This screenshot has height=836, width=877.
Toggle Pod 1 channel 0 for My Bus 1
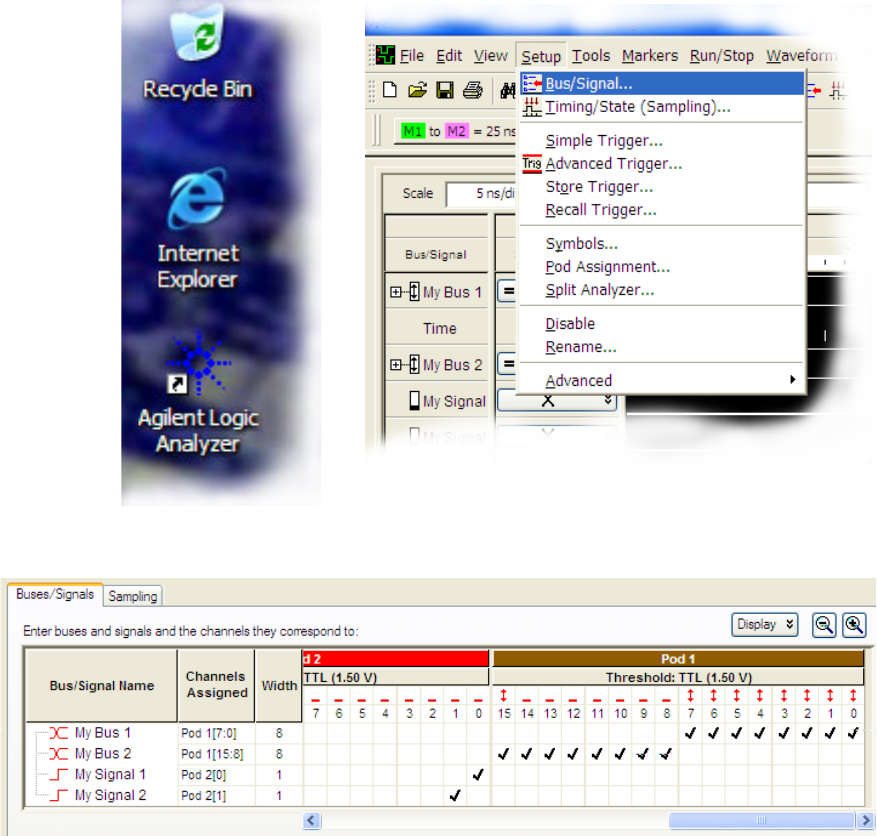pyautogui.click(x=853, y=733)
